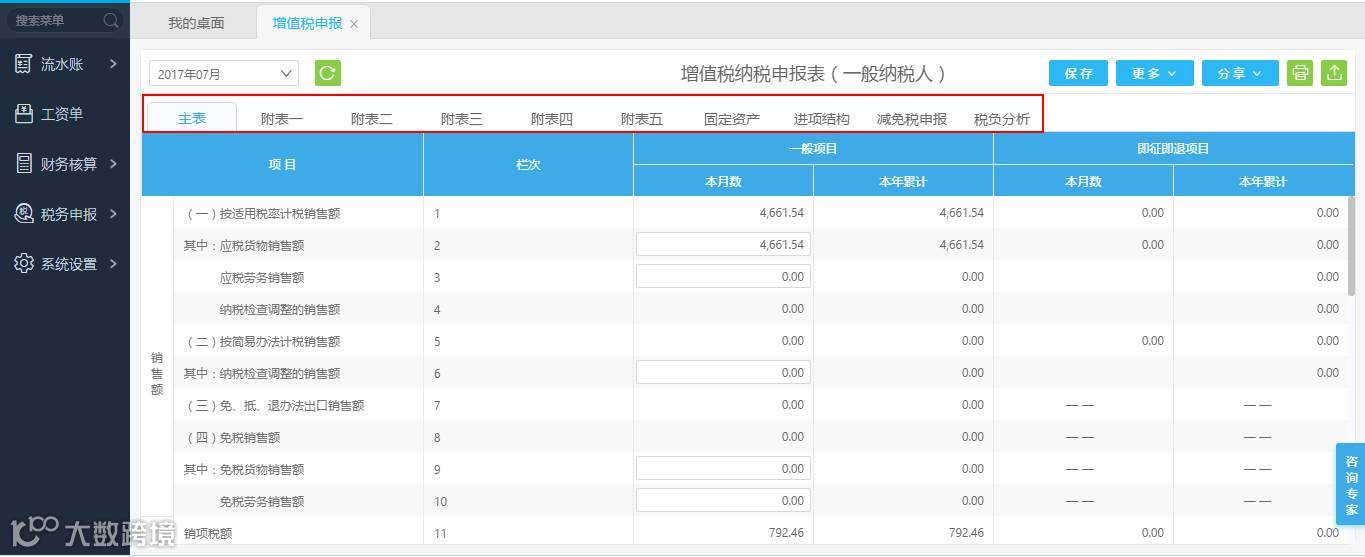Open the 减免税申报 tab
This screenshot has width=1365, height=557.
(x=912, y=119)
